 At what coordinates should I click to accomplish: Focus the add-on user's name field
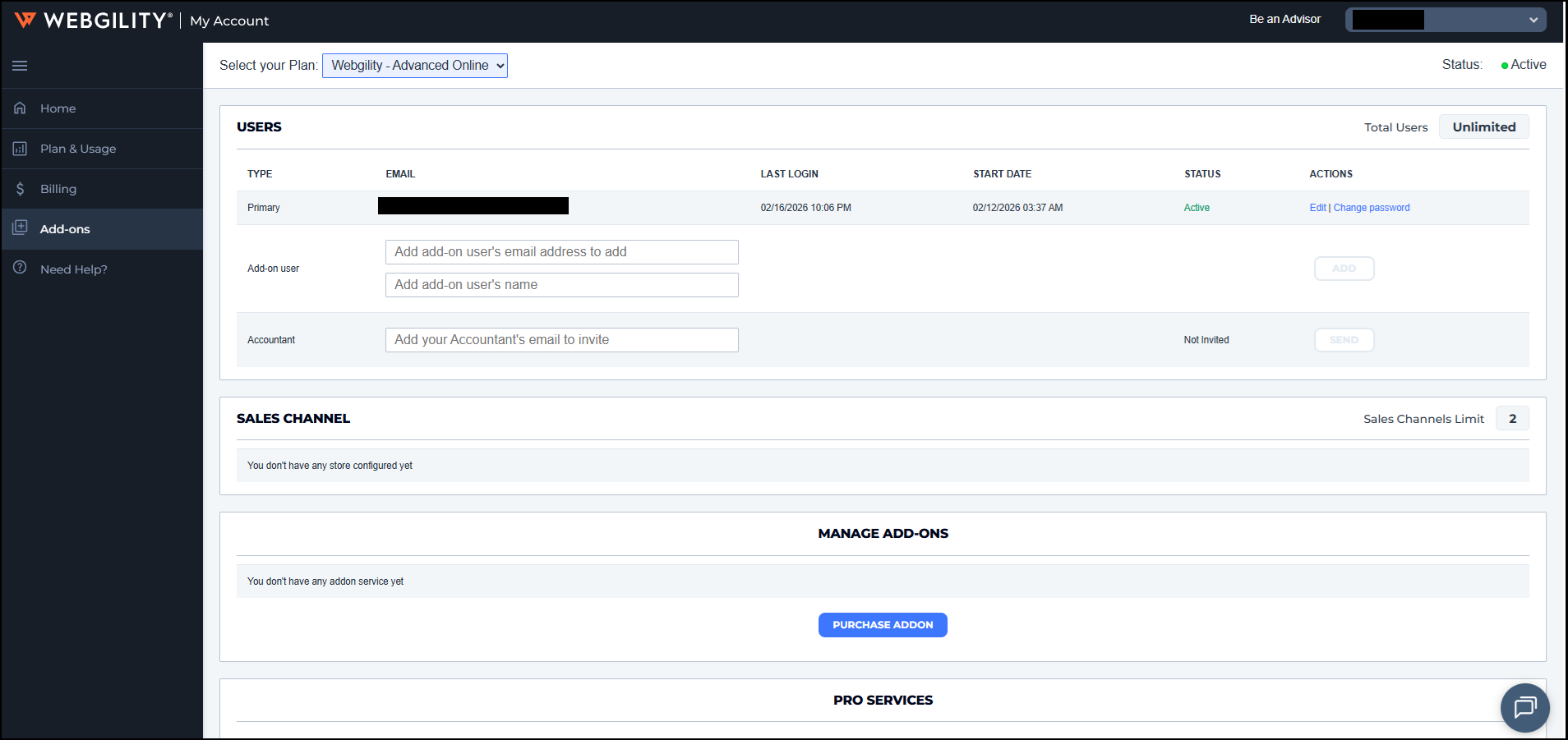[x=561, y=285]
